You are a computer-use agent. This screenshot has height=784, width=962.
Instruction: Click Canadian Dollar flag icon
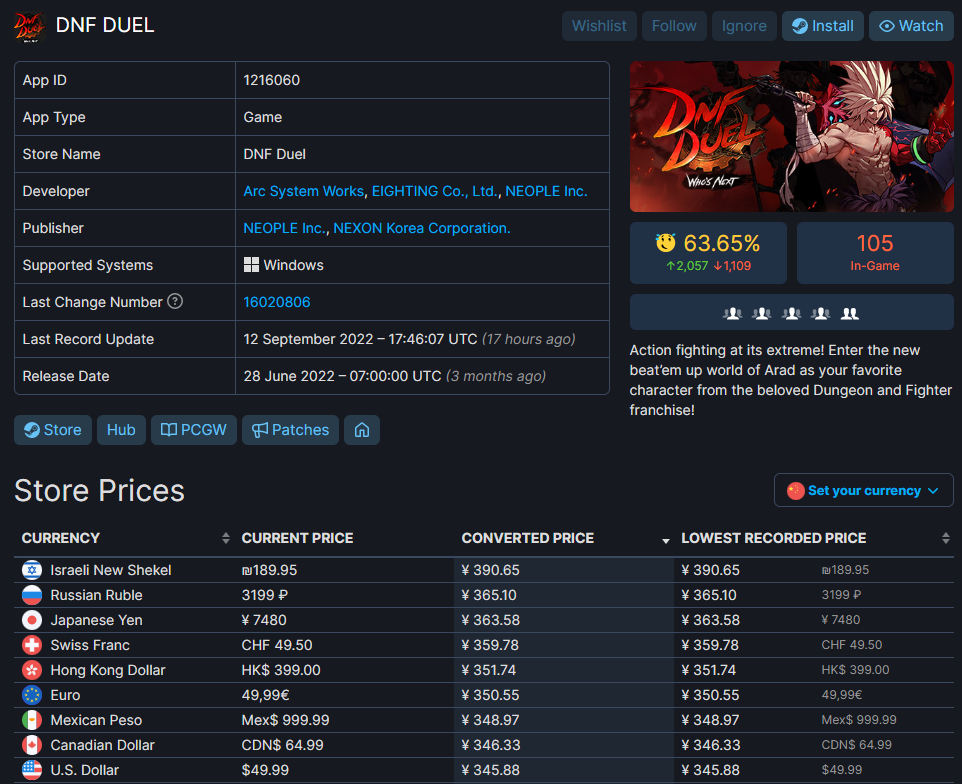[32, 745]
